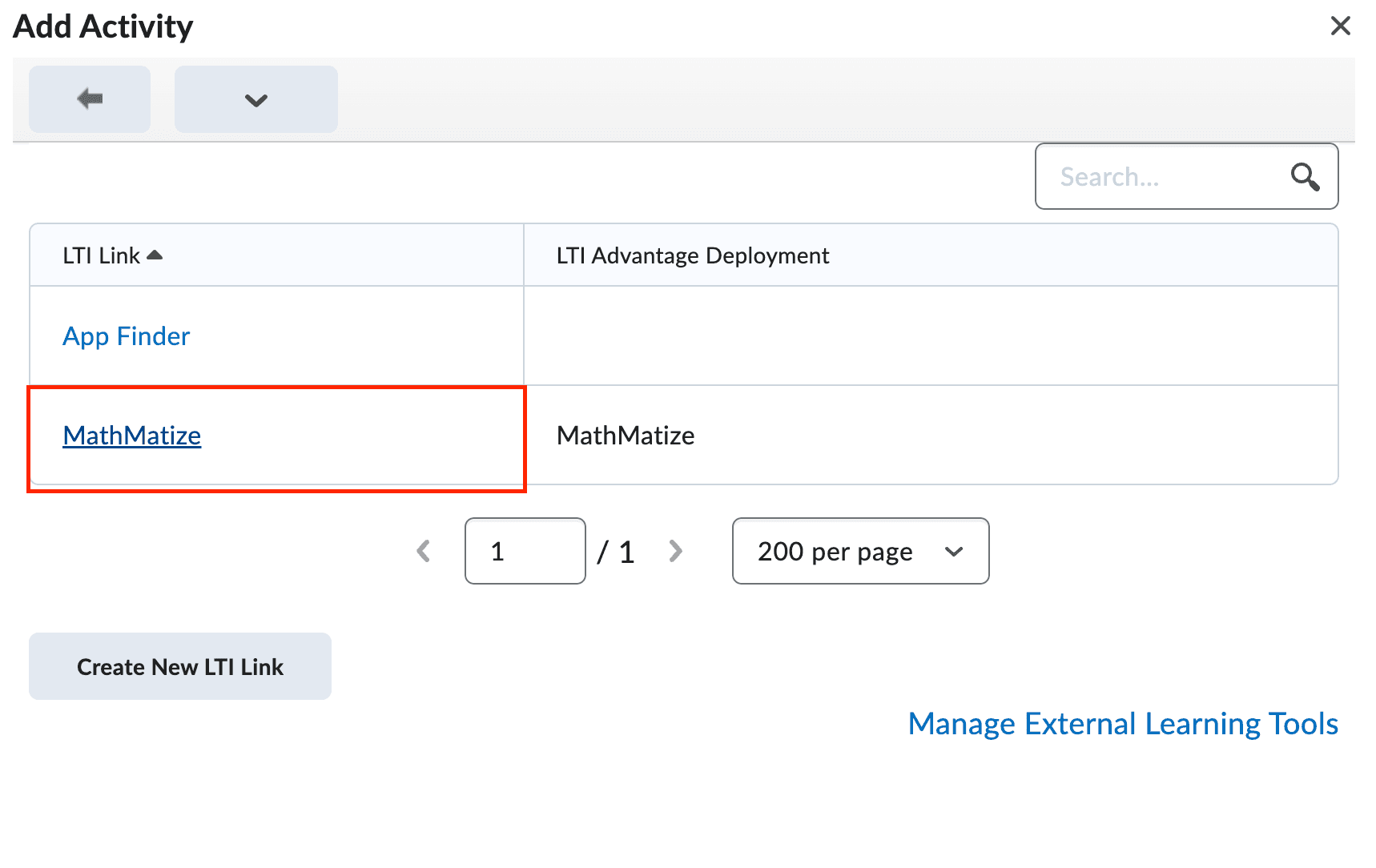This screenshot has width=1376, height=868.
Task: Click Create New LTI Link button
Action: click(180, 666)
